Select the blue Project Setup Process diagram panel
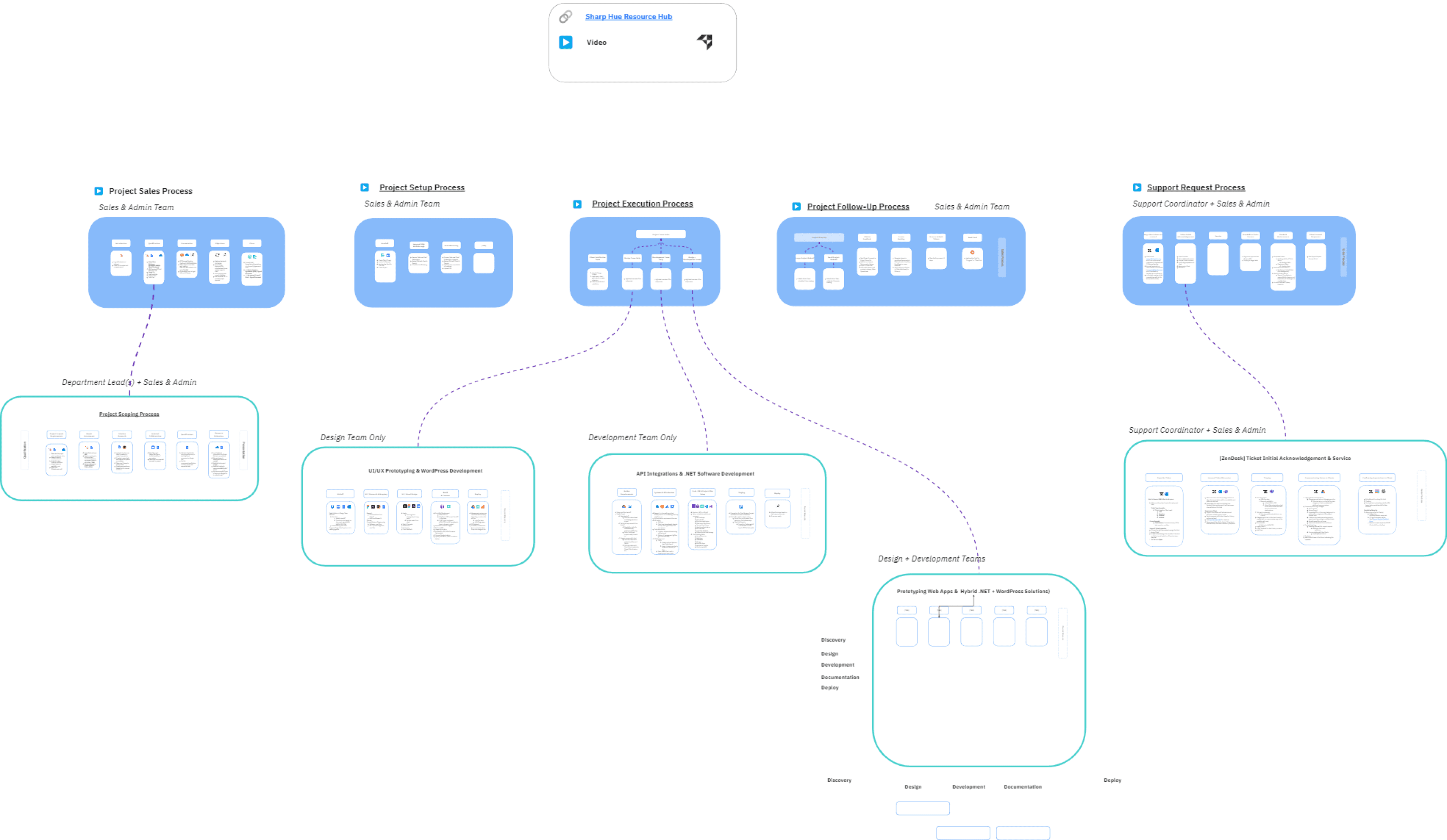 [434, 263]
